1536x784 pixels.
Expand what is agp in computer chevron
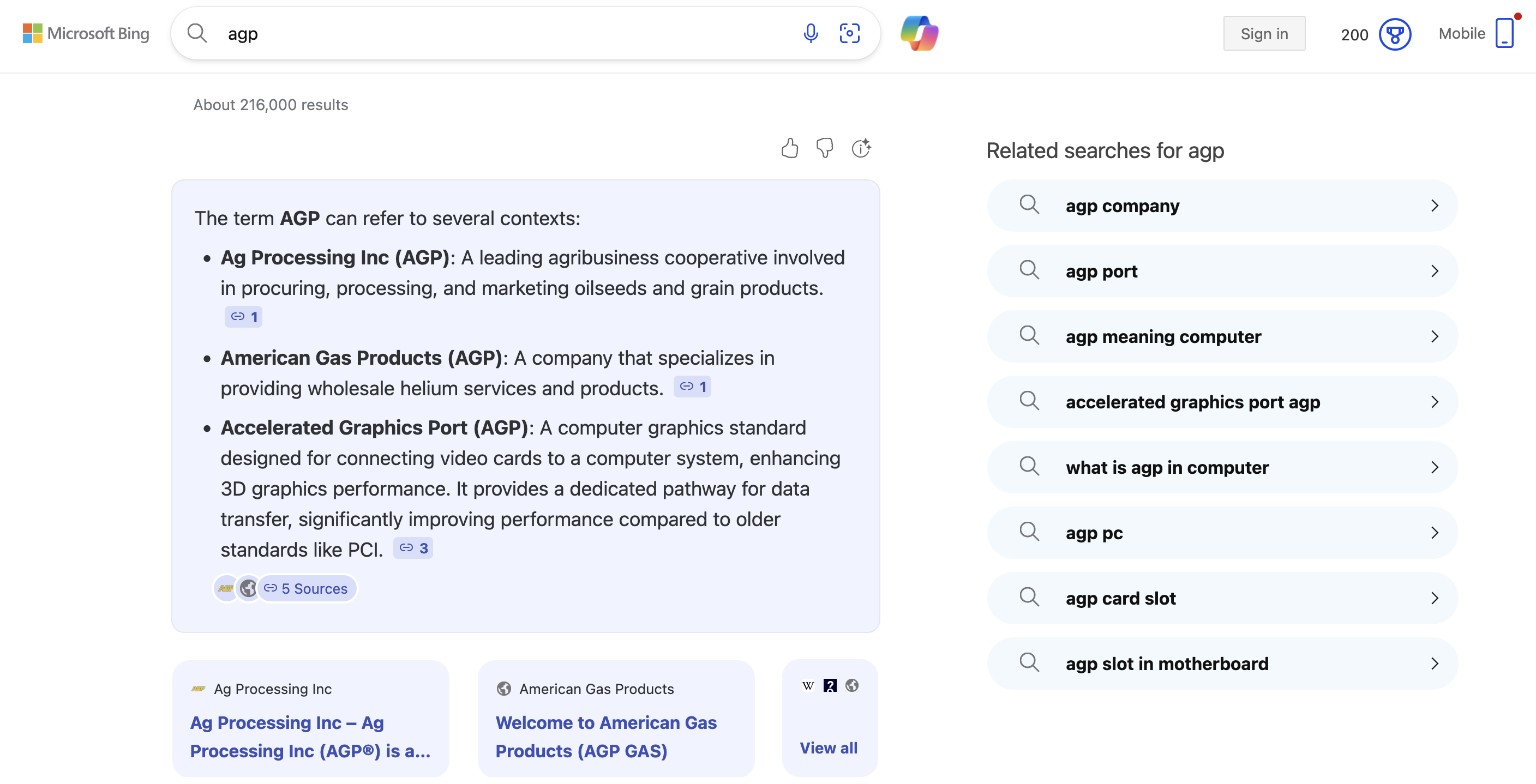tap(1435, 467)
